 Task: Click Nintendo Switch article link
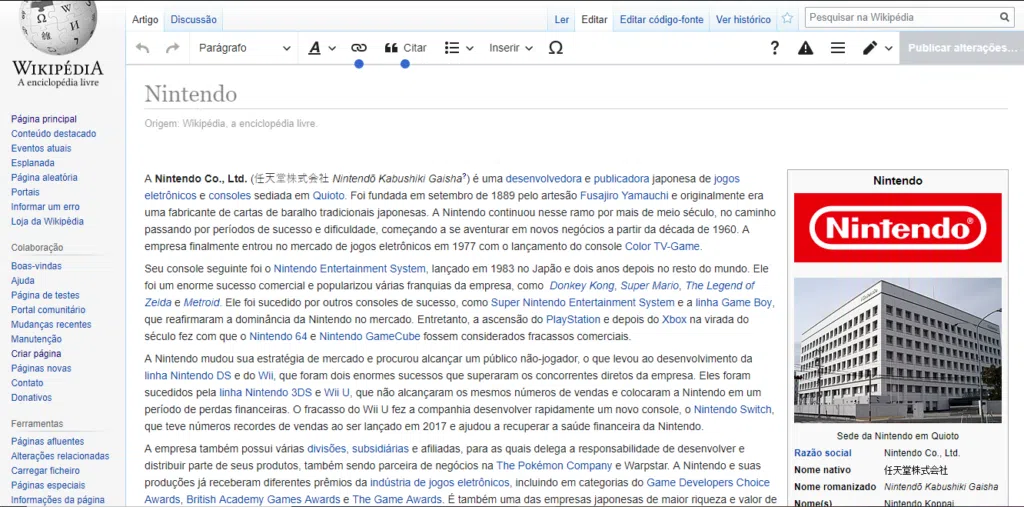(x=733, y=410)
